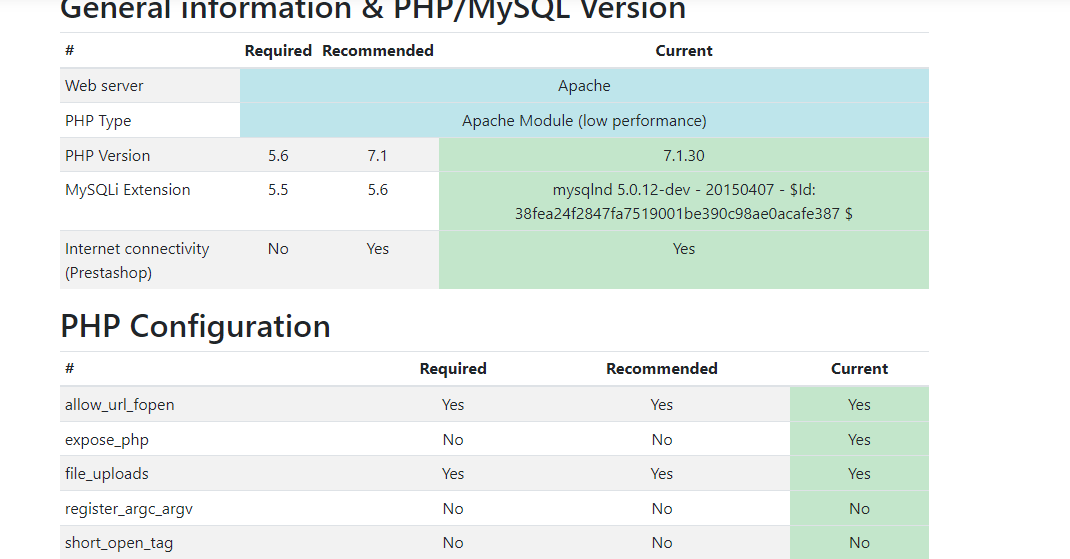
Task: Click Required header in PHP Configuration table
Action: click(x=453, y=369)
